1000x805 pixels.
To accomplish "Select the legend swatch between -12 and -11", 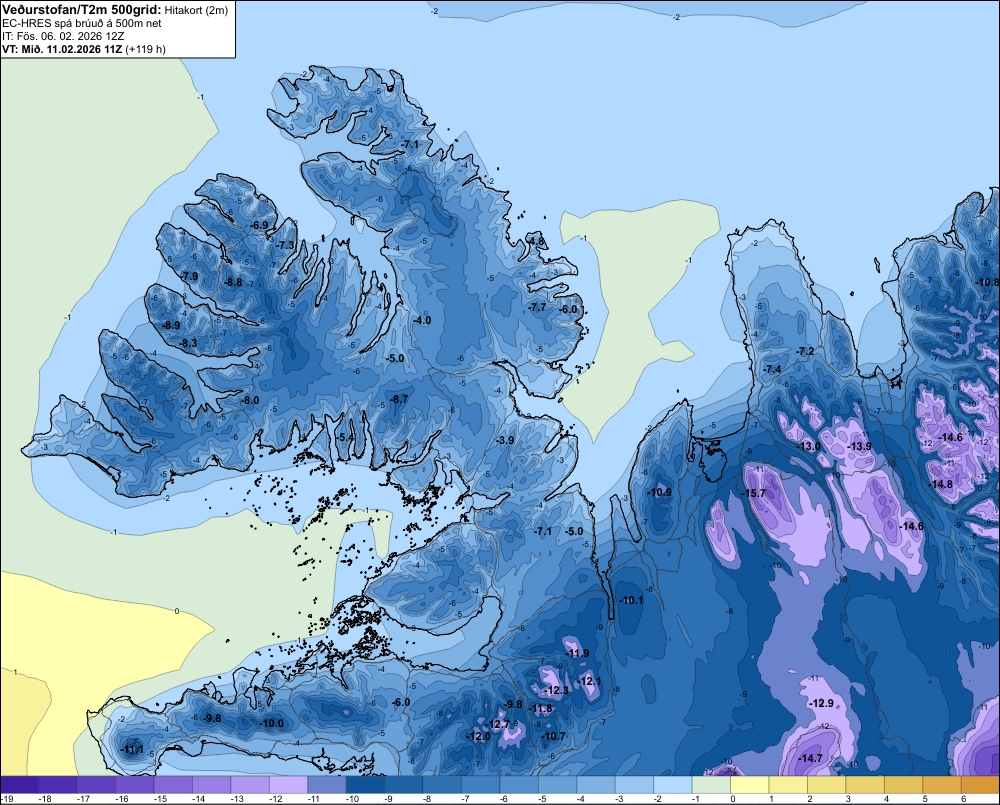I will (288, 784).
